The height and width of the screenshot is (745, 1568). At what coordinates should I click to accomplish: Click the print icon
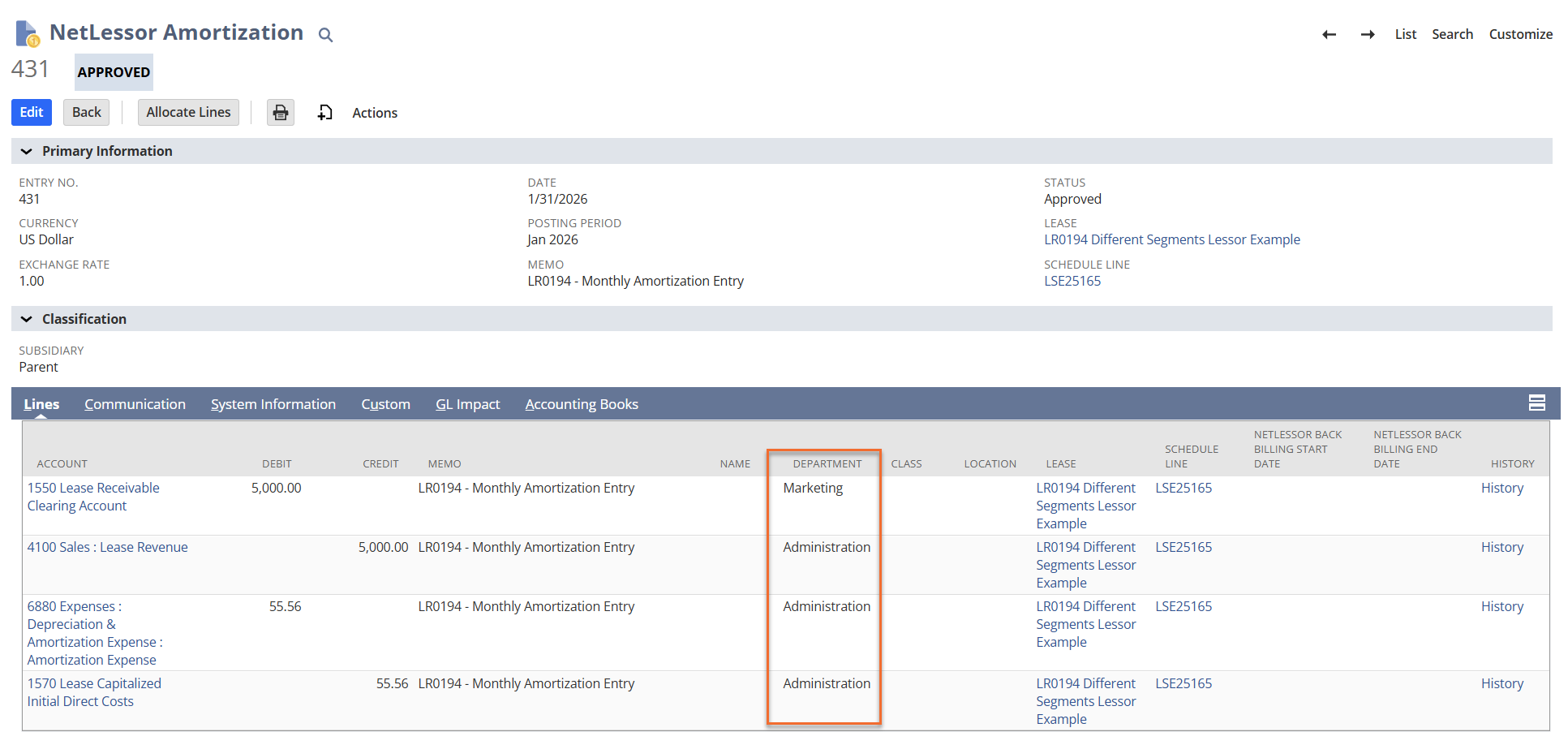[281, 113]
